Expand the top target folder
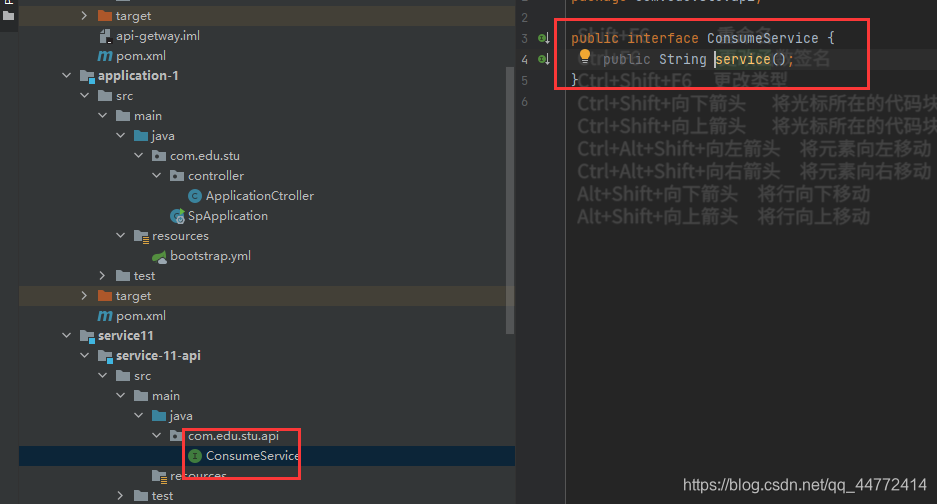The height and width of the screenshot is (504, 937). tap(84, 16)
